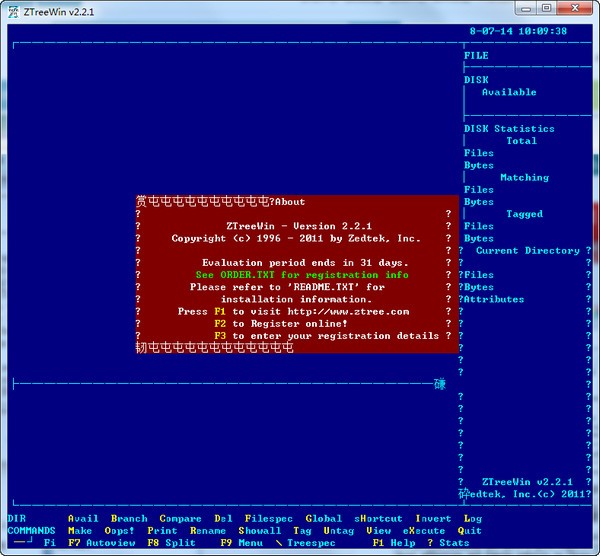This screenshot has height=556, width=600.
Task: Select the Branch command
Action: click(x=129, y=519)
